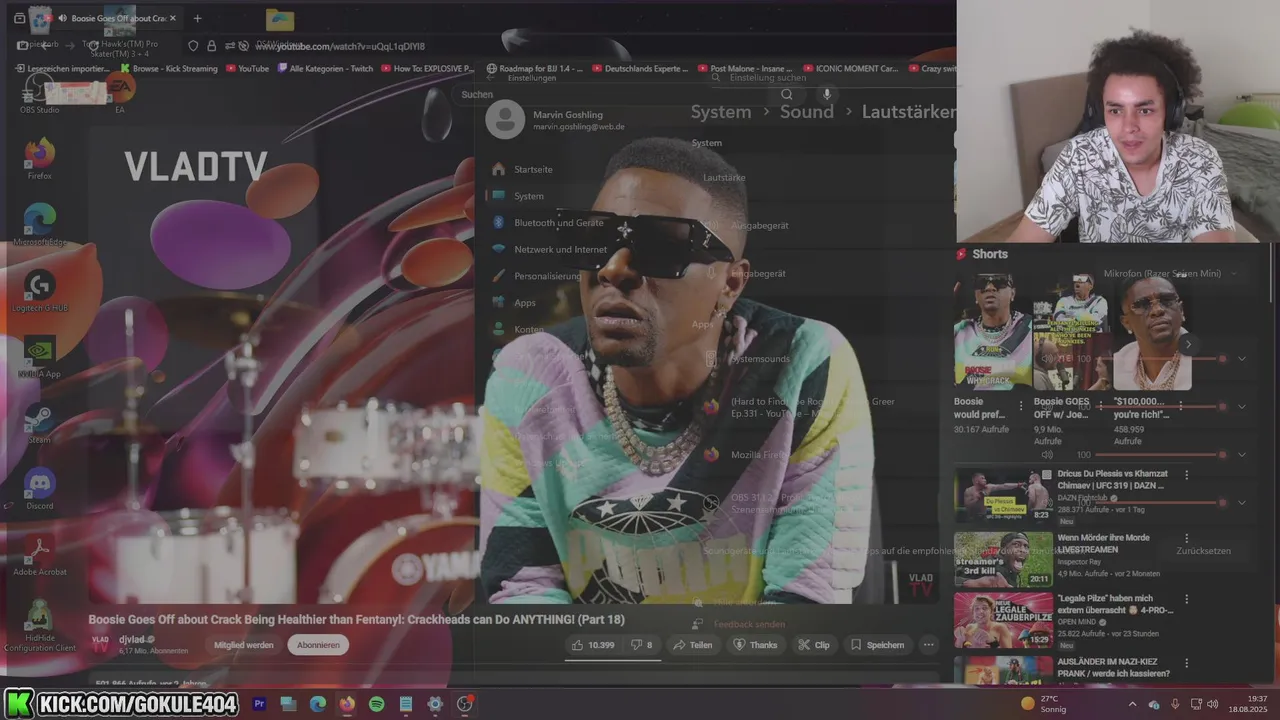Click the YouTube search magnifier icon
The image size is (1280, 720).
point(787,95)
